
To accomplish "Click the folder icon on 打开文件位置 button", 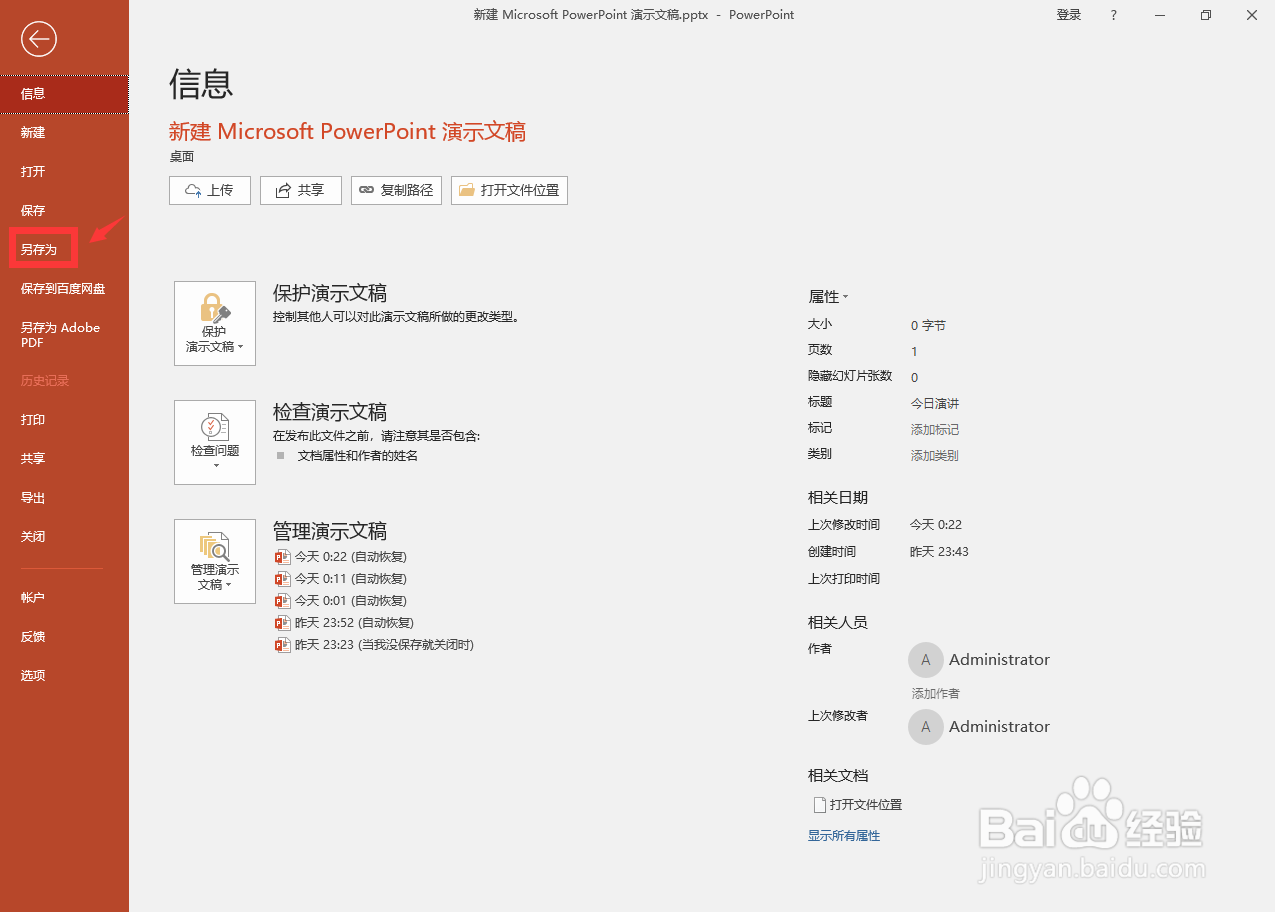I will click(x=466, y=190).
